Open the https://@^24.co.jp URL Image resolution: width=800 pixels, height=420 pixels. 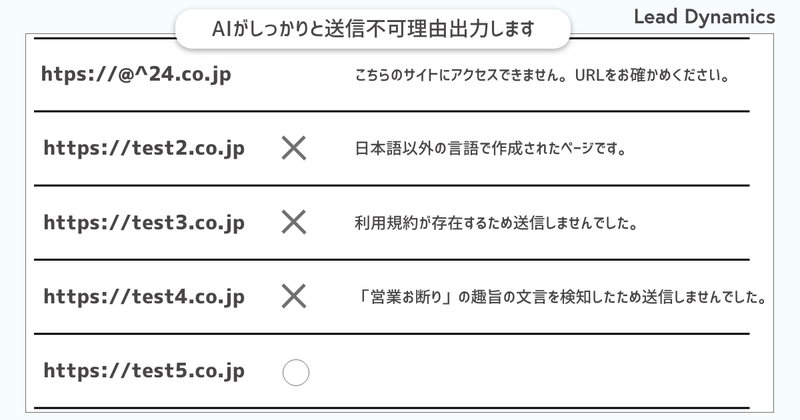(x=136, y=75)
